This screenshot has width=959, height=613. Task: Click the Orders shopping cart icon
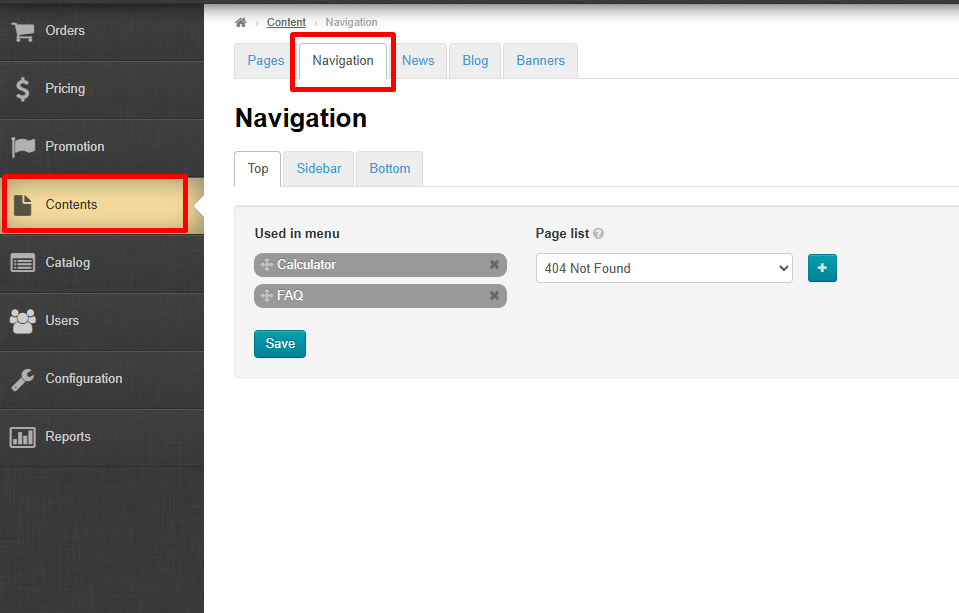coord(23,31)
